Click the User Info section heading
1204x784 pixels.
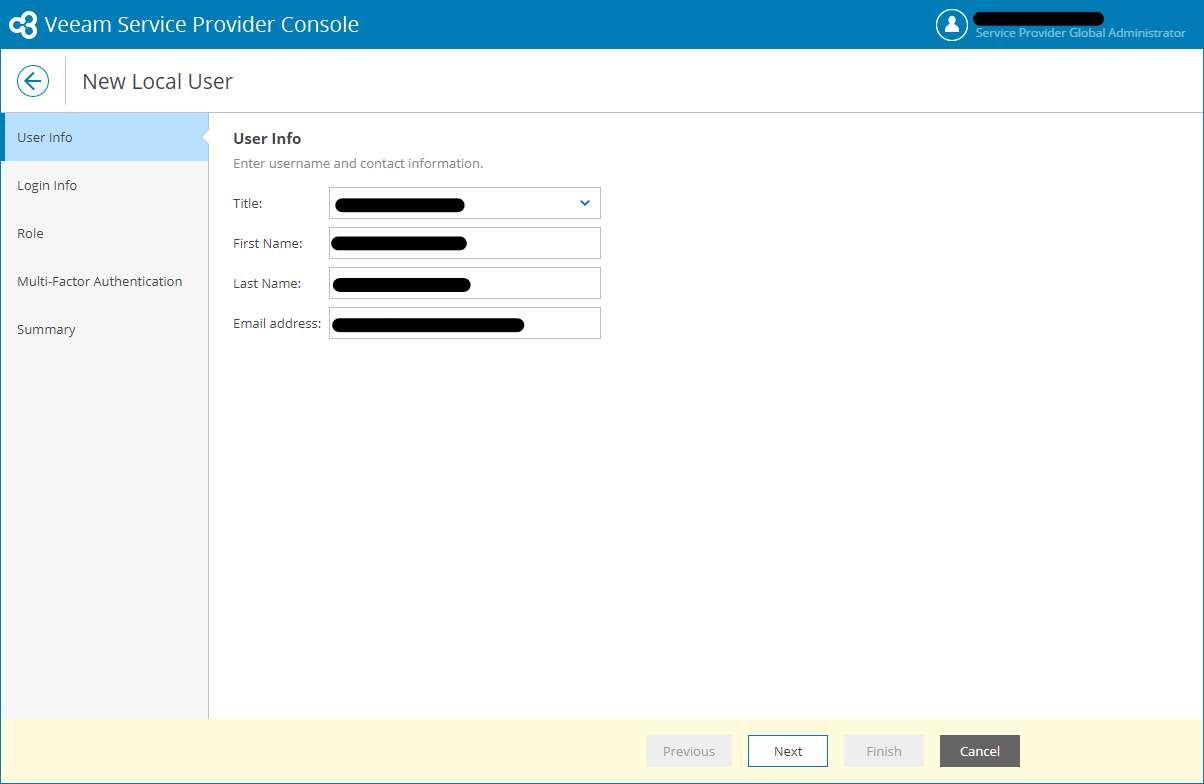click(267, 138)
